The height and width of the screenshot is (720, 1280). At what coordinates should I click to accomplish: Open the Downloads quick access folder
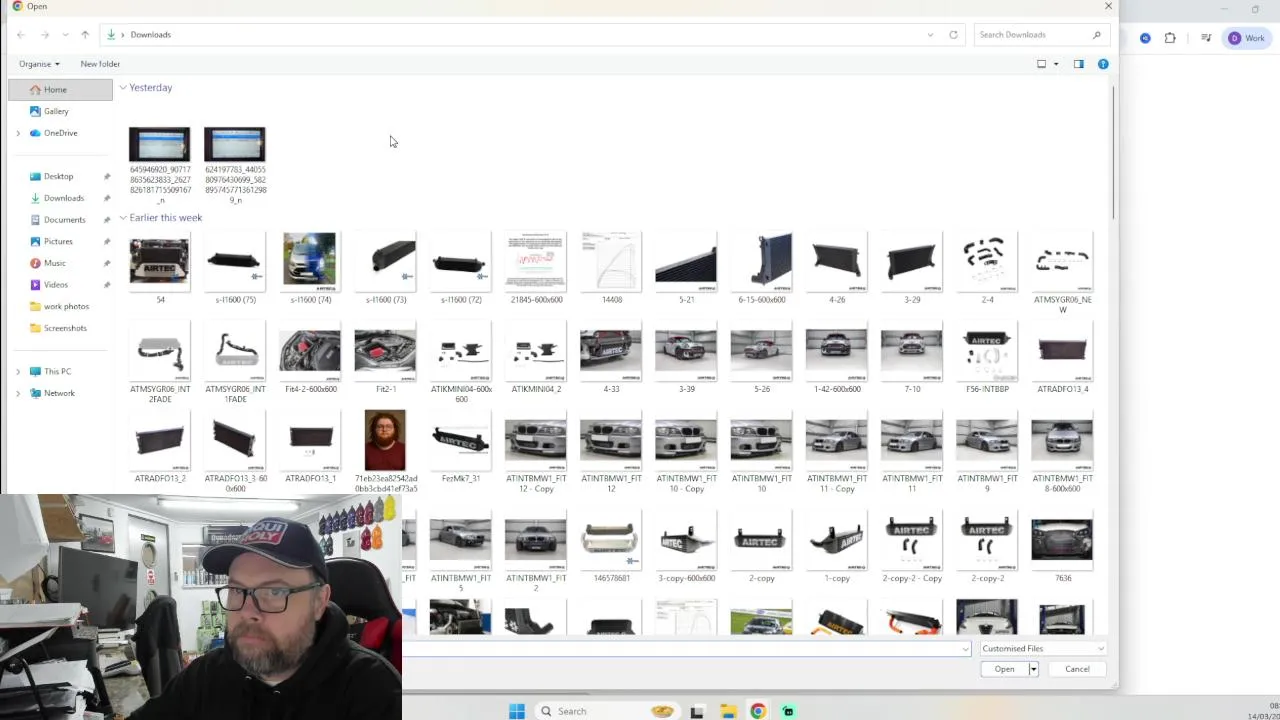click(63, 198)
